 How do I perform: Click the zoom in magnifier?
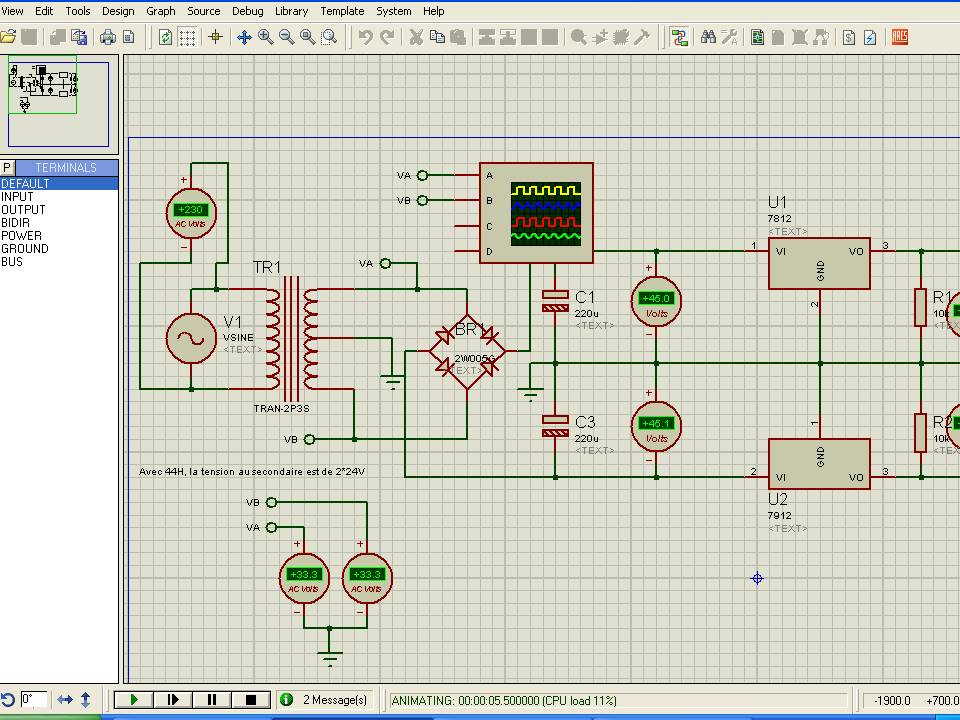pos(266,37)
